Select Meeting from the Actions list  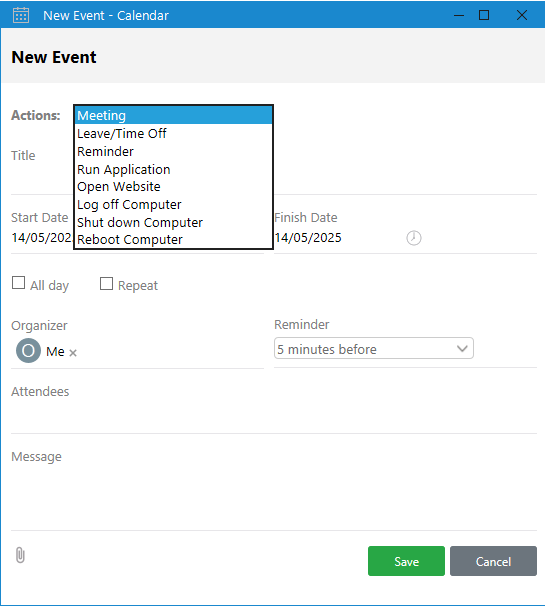tap(174, 116)
